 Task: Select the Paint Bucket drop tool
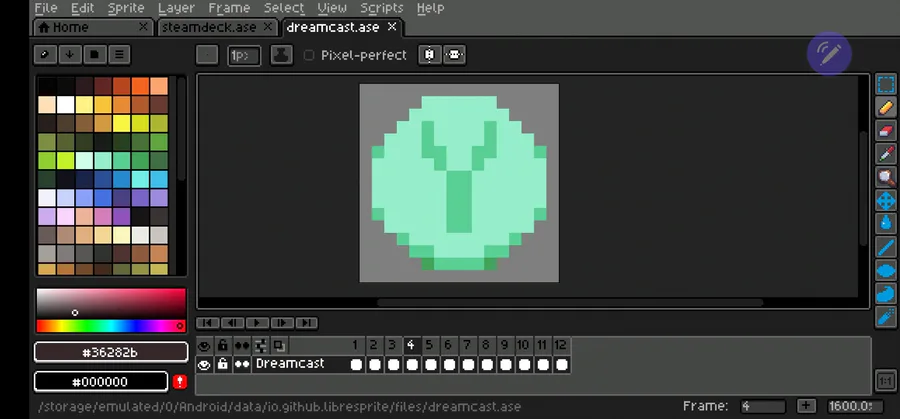tap(886, 224)
